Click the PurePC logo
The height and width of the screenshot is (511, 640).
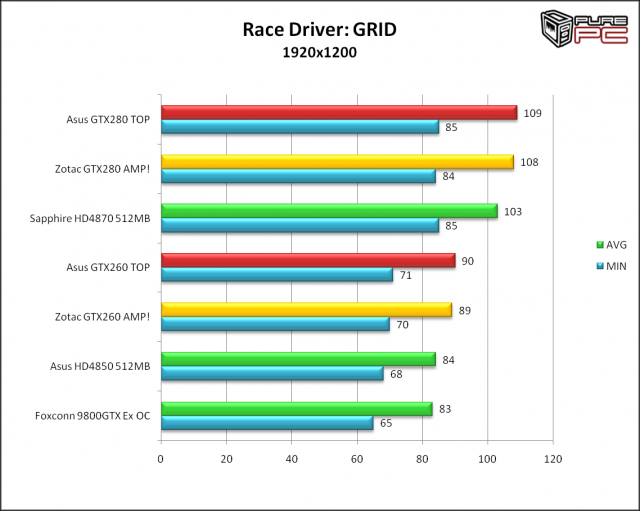[x=584, y=29]
